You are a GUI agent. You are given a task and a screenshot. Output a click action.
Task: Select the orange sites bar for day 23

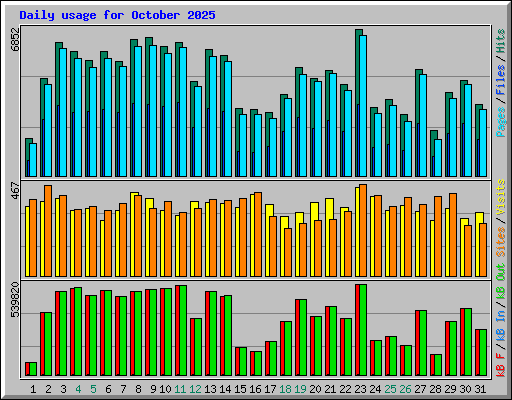363,230
